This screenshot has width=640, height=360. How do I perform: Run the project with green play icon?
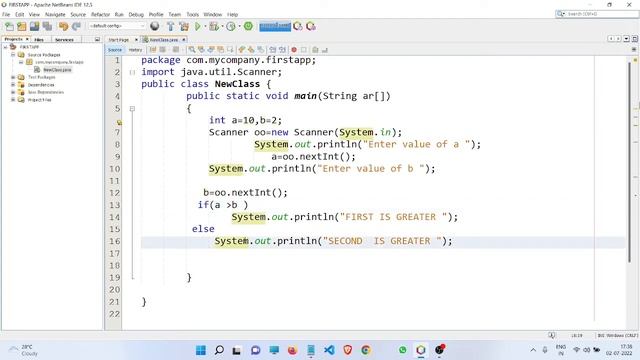[198, 27]
